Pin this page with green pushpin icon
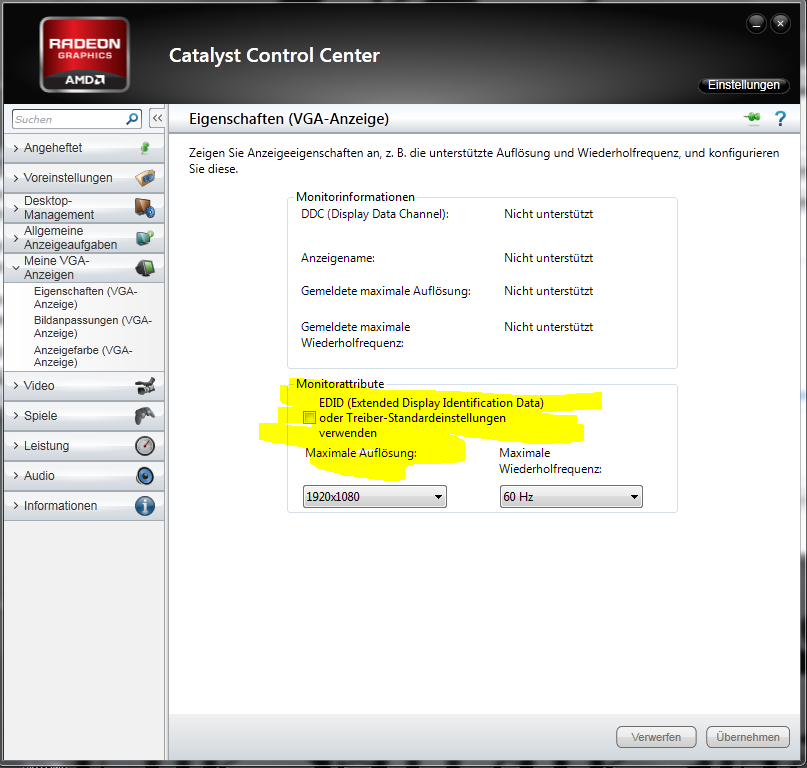Image resolution: width=807 pixels, height=768 pixels. tap(752, 118)
